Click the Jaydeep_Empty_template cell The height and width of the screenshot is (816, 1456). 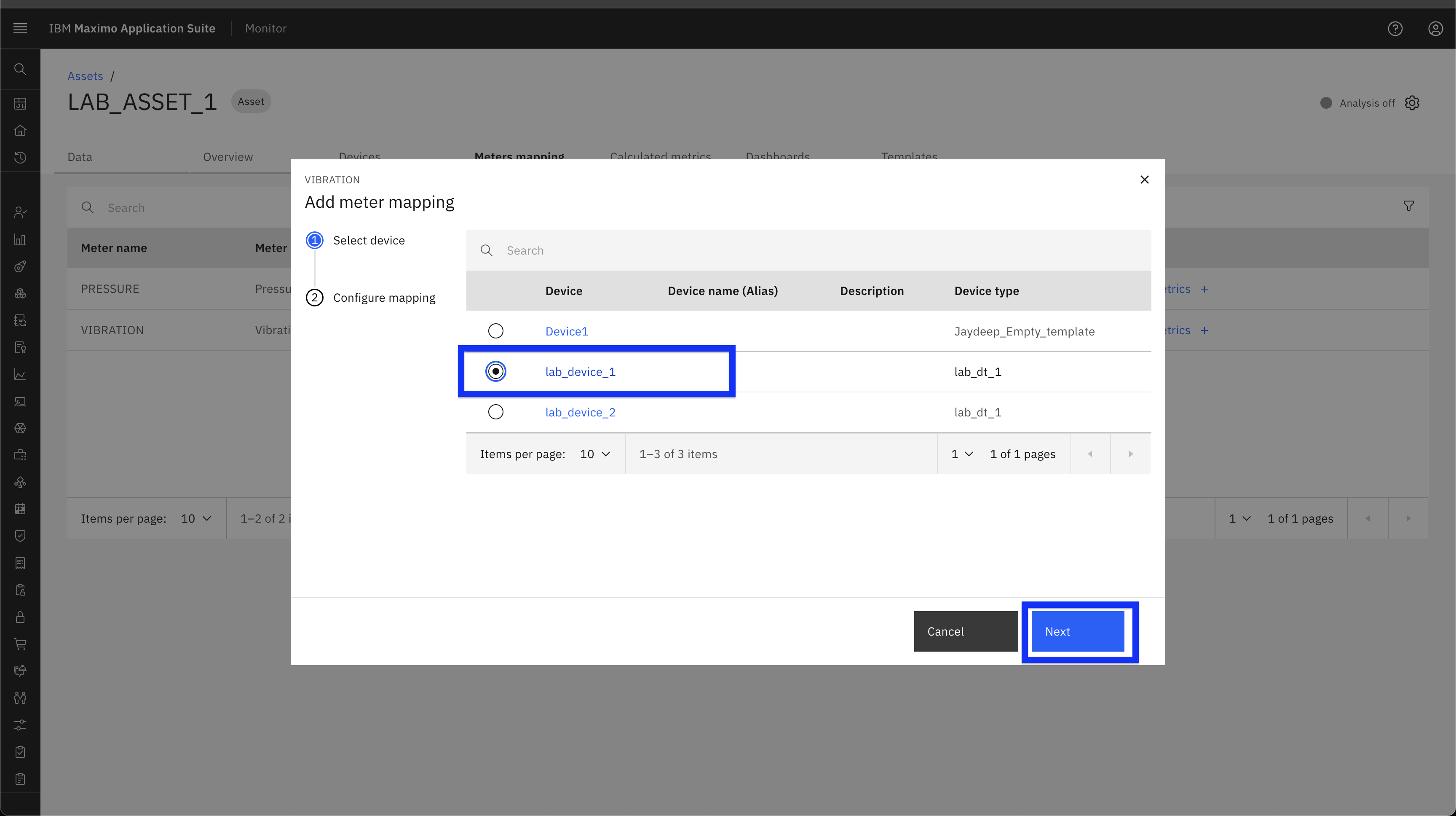point(1024,331)
